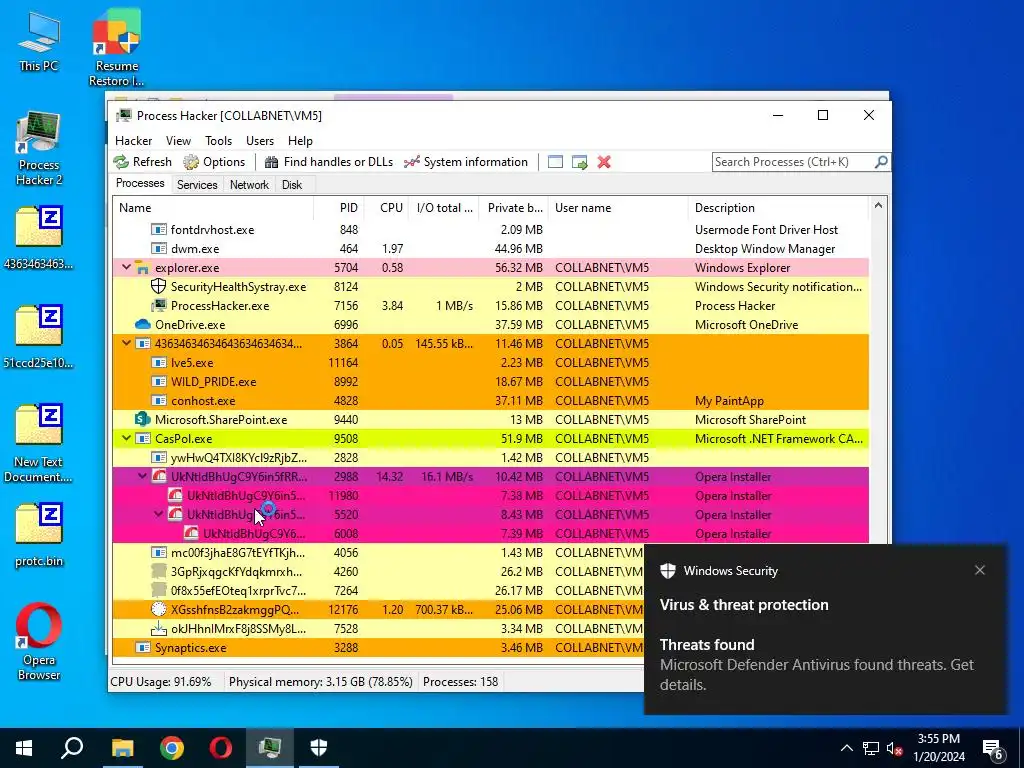Collapse the PID 5520 Opera Installer node
This screenshot has width=1024, height=768.
[158, 515]
